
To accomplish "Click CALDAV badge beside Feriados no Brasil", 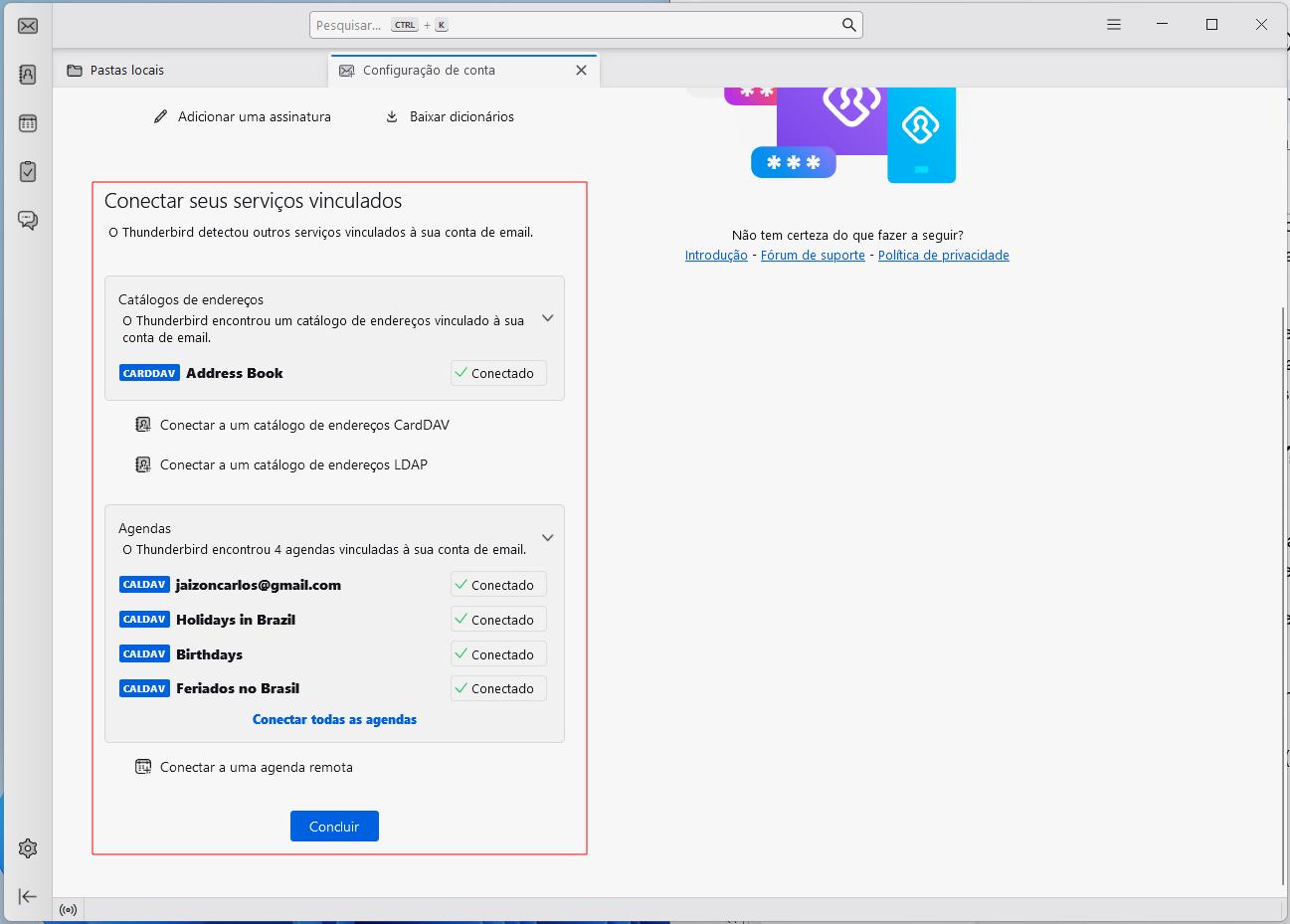I will (144, 688).
